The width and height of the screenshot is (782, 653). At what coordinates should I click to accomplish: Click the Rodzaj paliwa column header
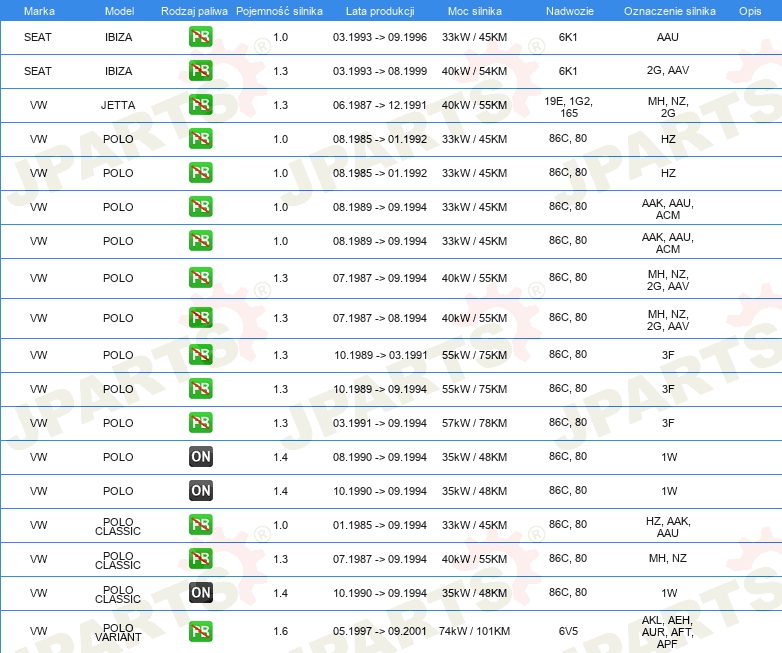(194, 11)
